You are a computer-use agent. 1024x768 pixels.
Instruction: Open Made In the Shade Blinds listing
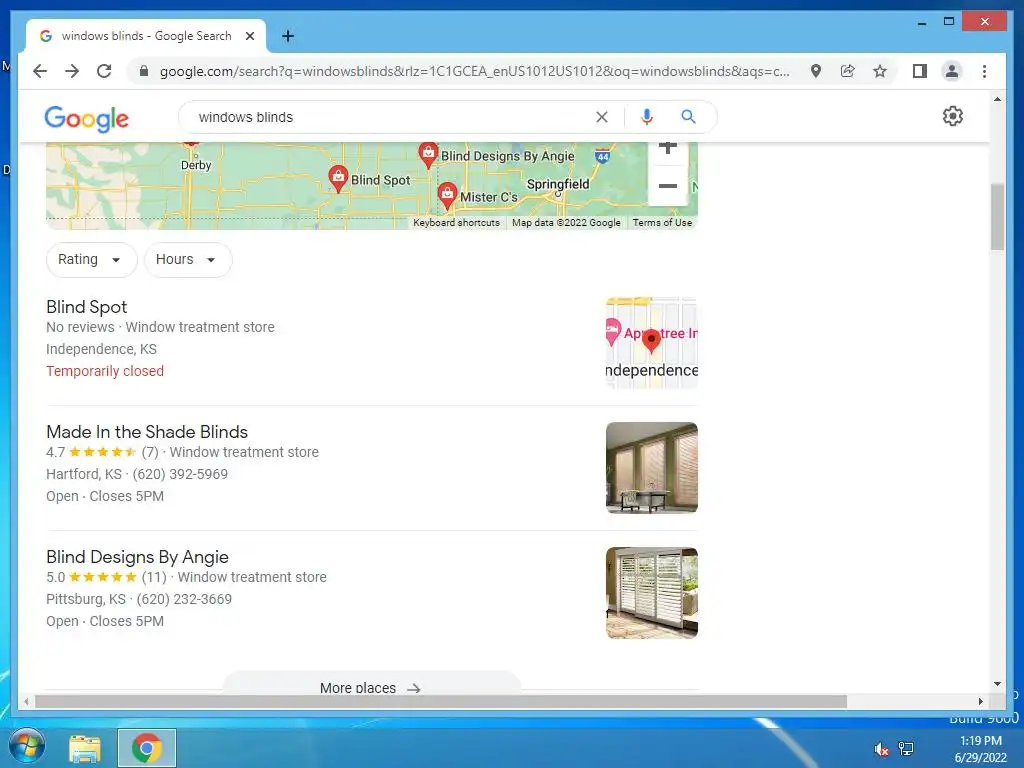coord(147,432)
